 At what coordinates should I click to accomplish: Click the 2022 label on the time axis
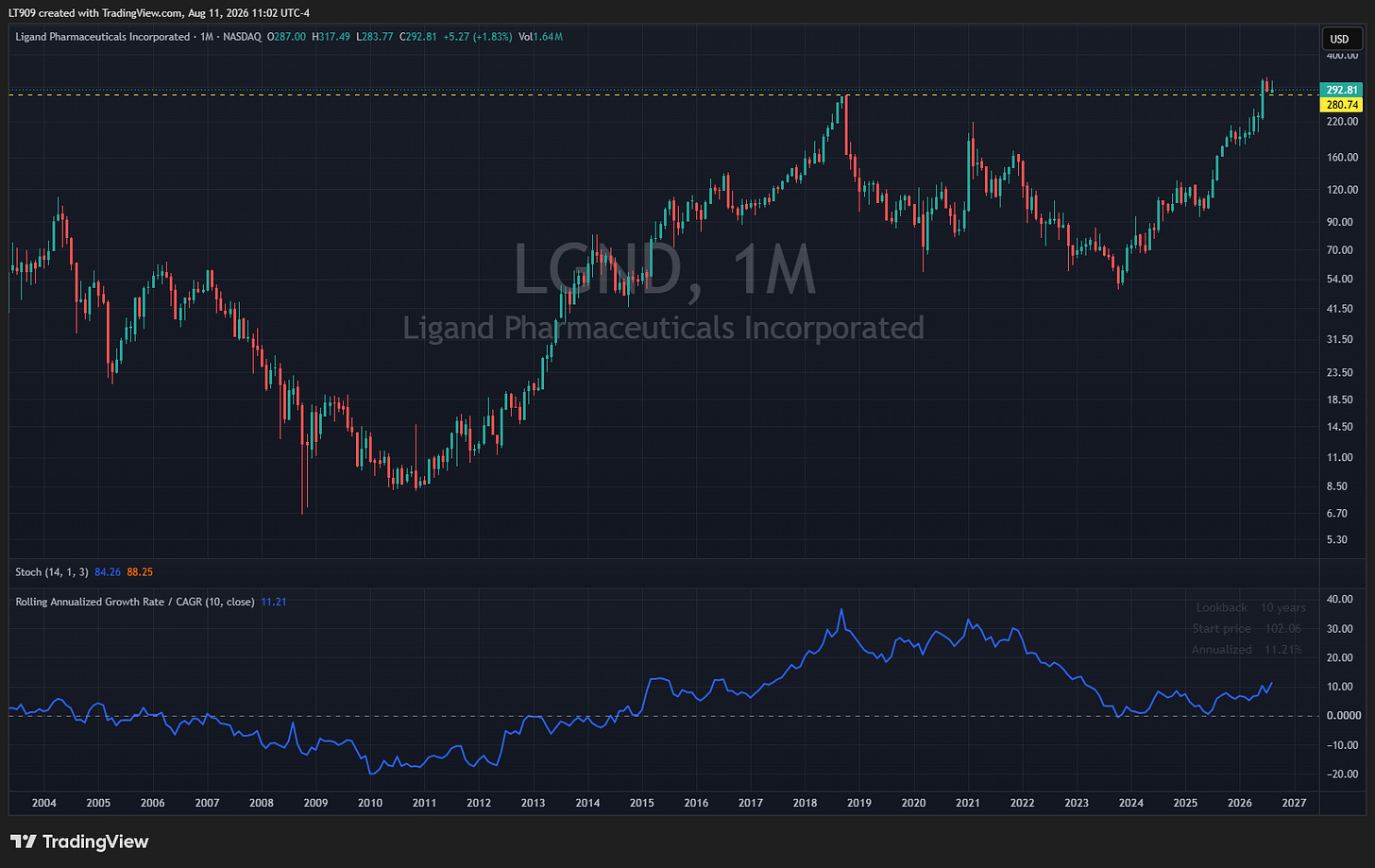pos(1023,804)
